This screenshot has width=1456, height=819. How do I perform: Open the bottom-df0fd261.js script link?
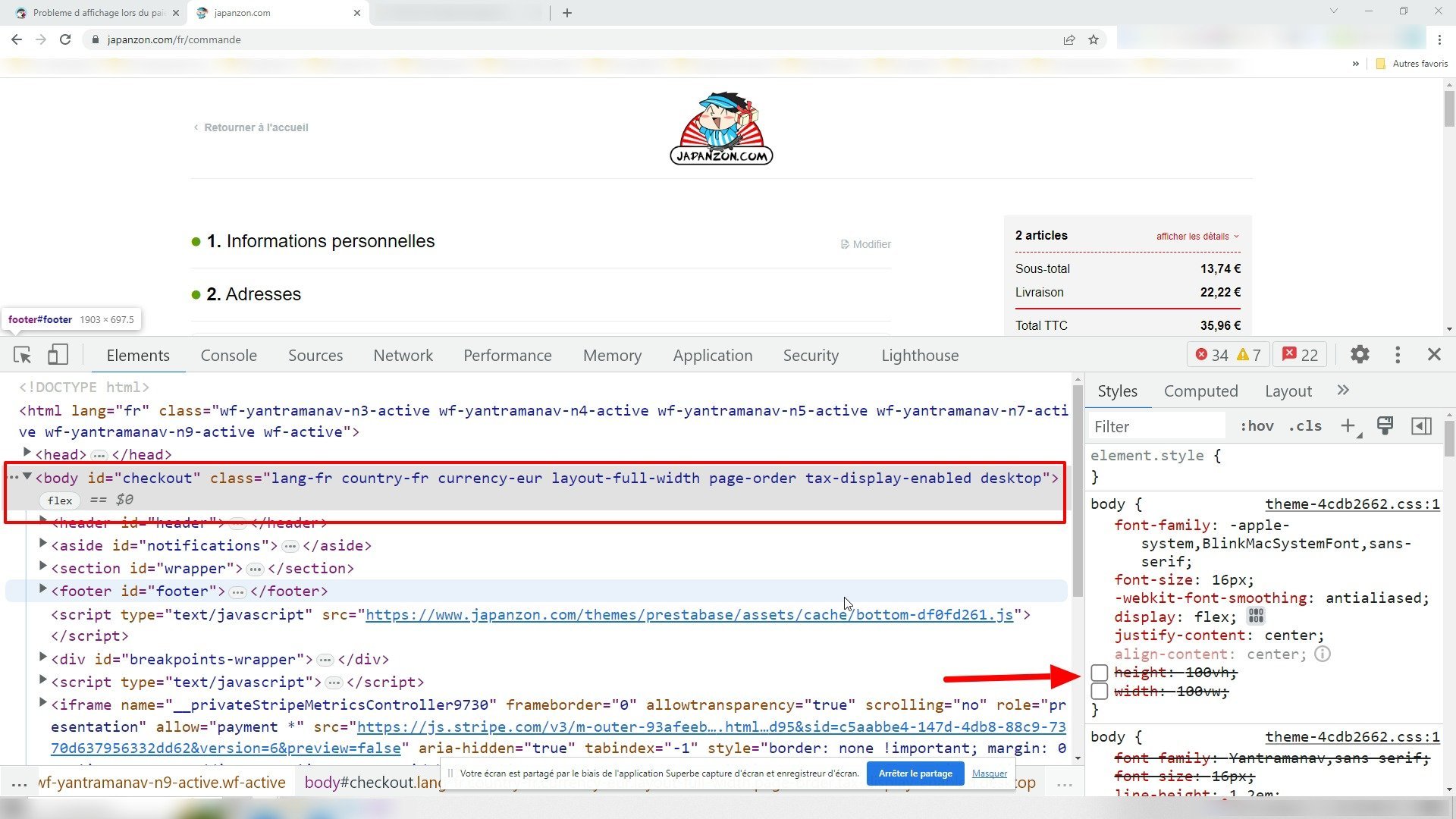(689, 614)
